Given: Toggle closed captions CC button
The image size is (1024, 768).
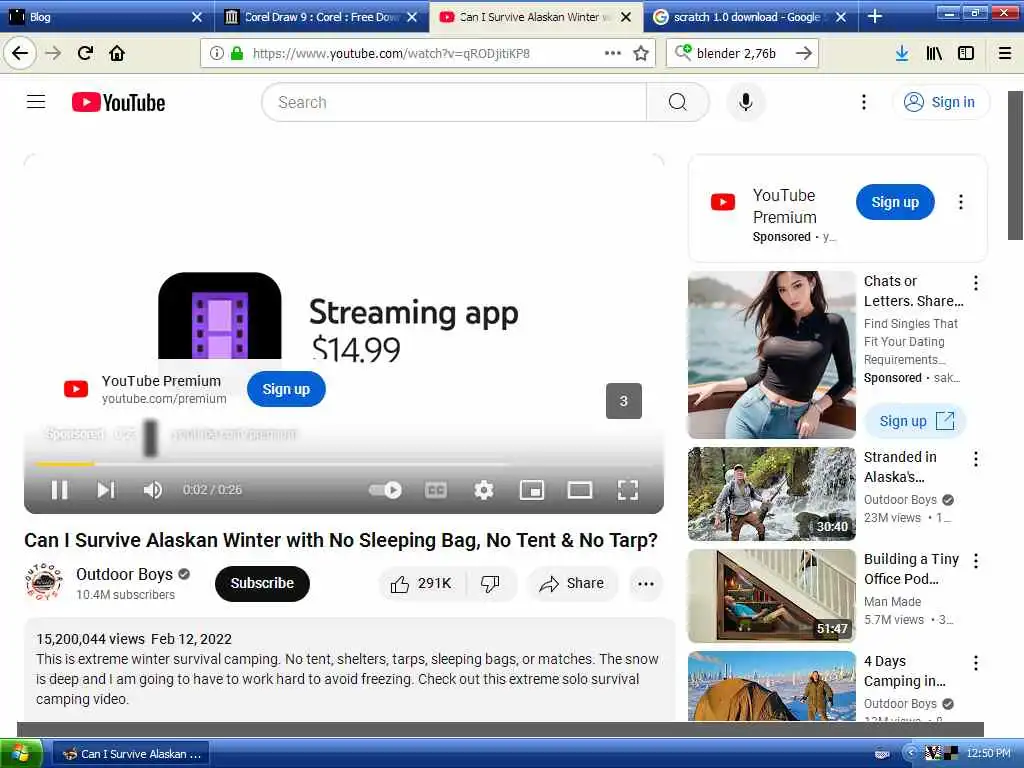Looking at the screenshot, I should (x=436, y=490).
